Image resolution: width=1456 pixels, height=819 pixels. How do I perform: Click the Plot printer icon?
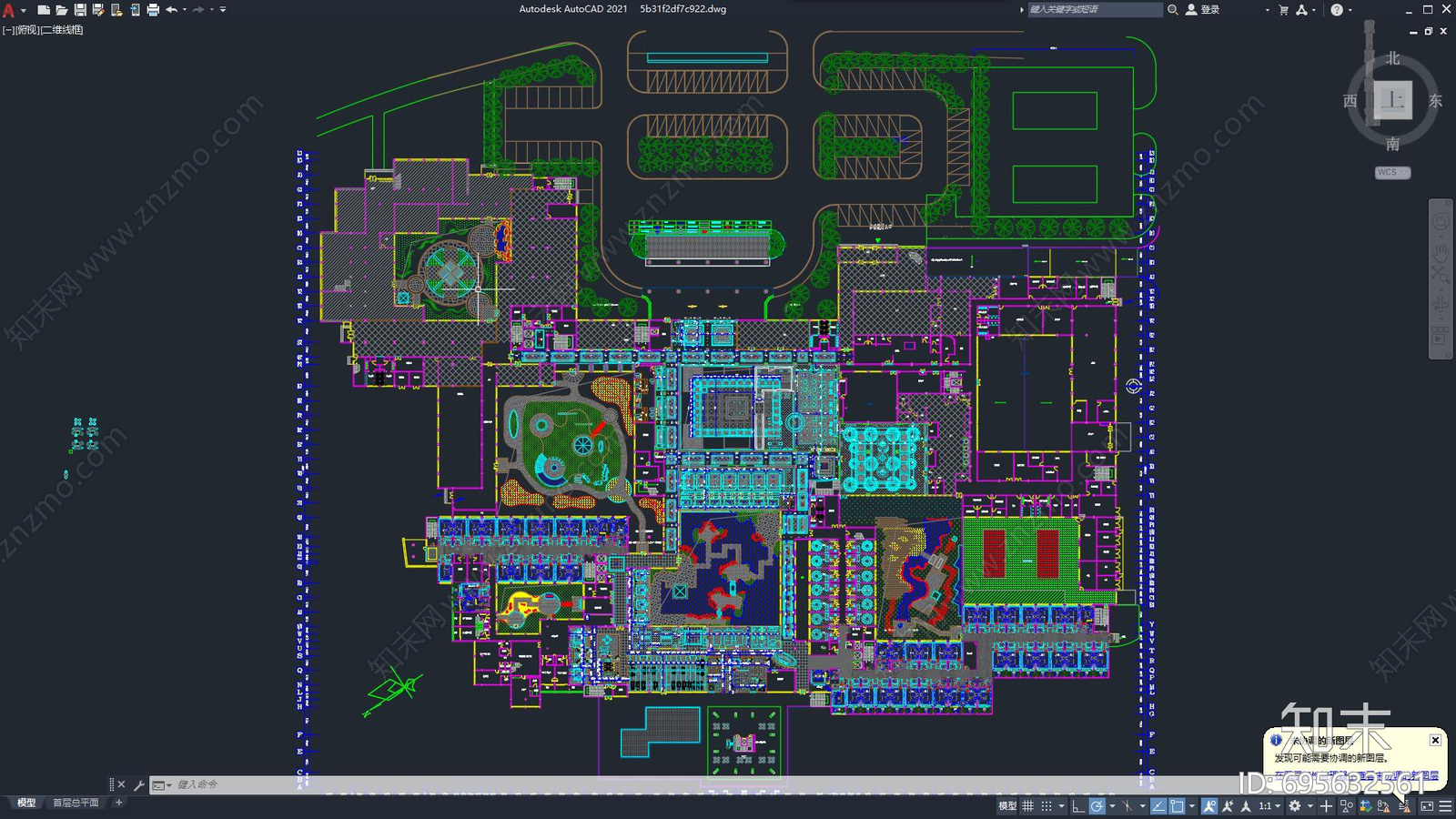153,10
